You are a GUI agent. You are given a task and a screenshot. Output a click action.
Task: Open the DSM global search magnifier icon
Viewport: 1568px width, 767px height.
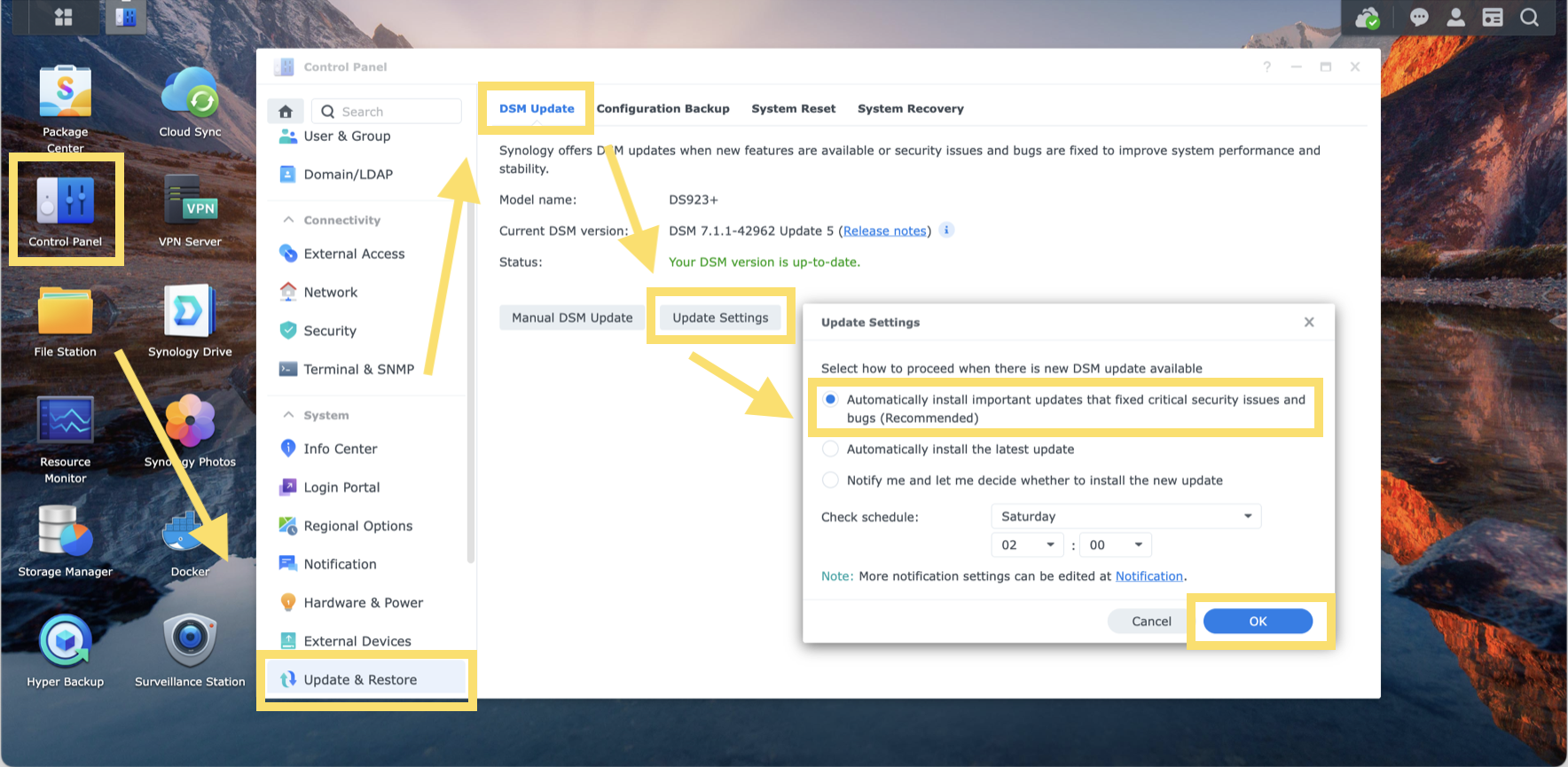(x=1529, y=17)
